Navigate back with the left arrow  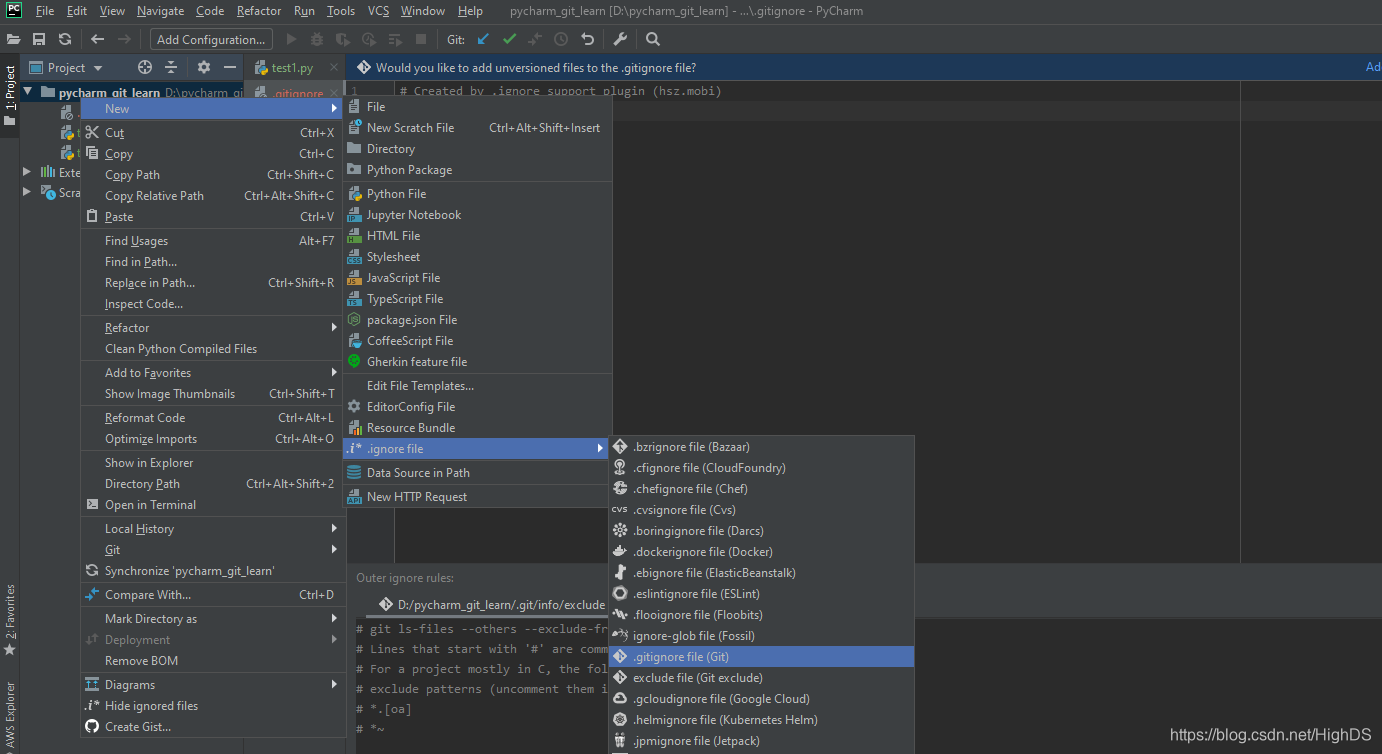coord(97,39)
